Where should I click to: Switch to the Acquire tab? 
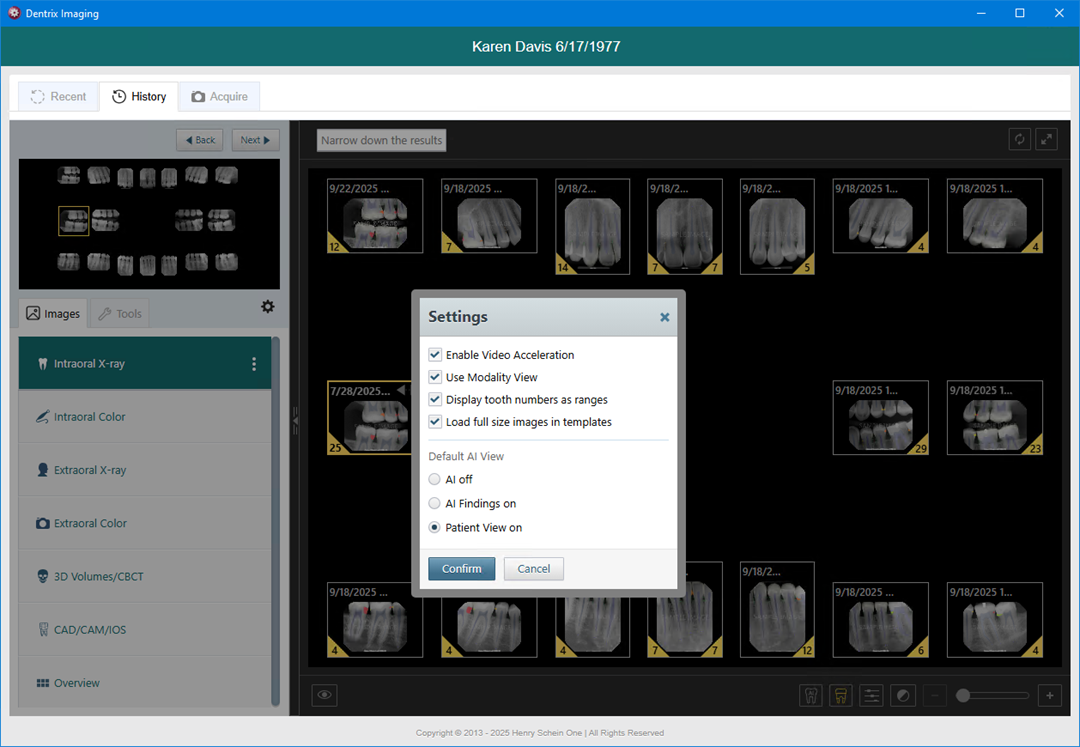tap(219, 97)
